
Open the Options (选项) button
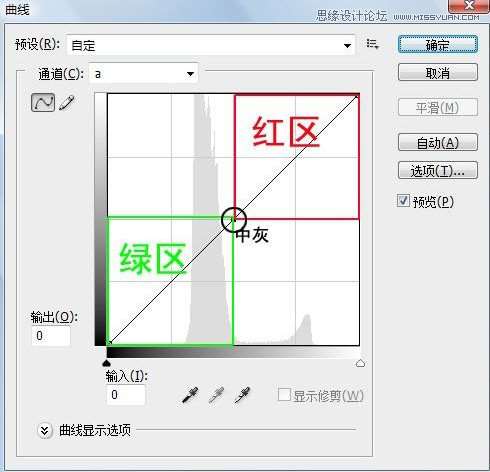(x=438, y=171)
